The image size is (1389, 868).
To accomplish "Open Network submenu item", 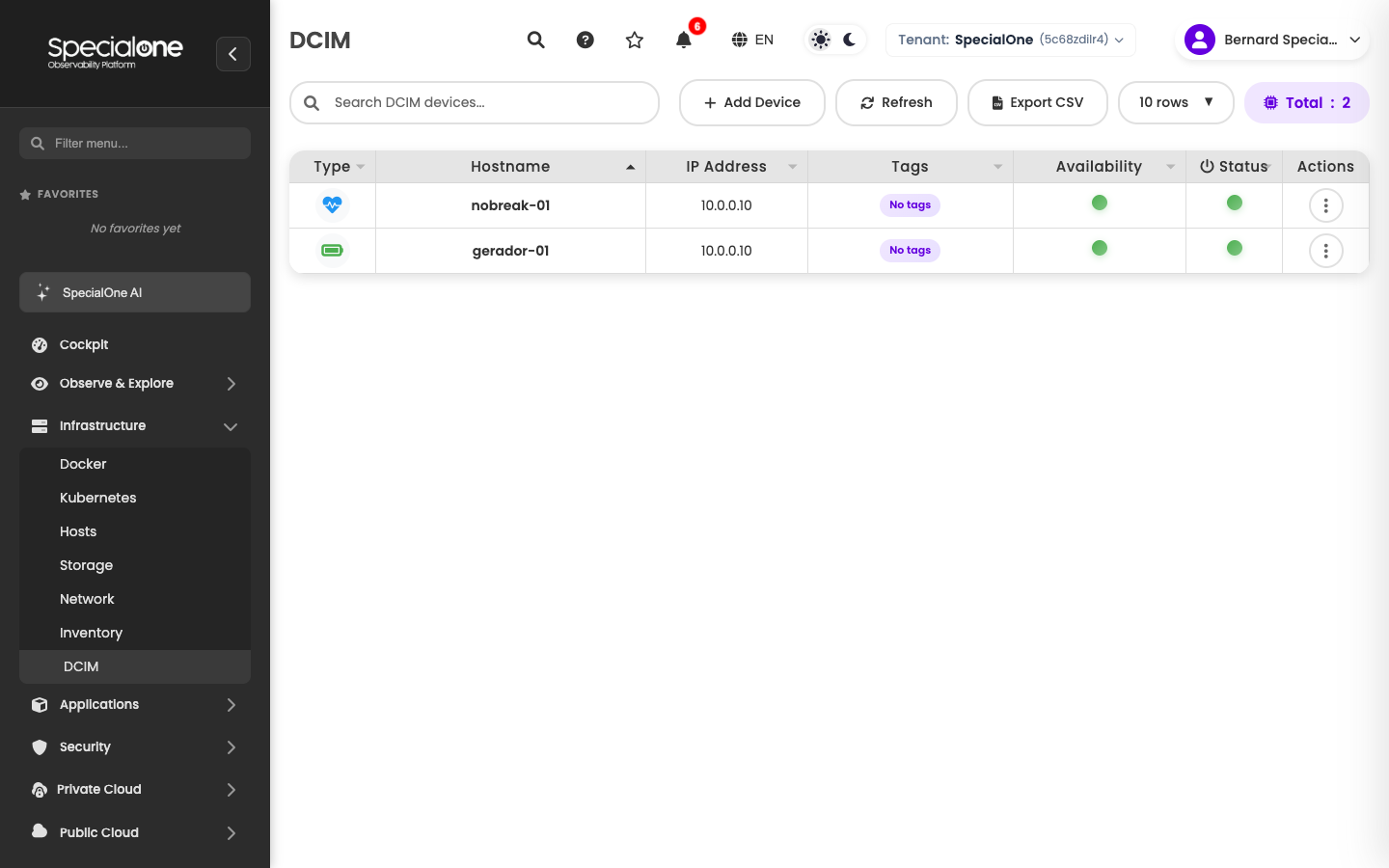I will 135,599.
